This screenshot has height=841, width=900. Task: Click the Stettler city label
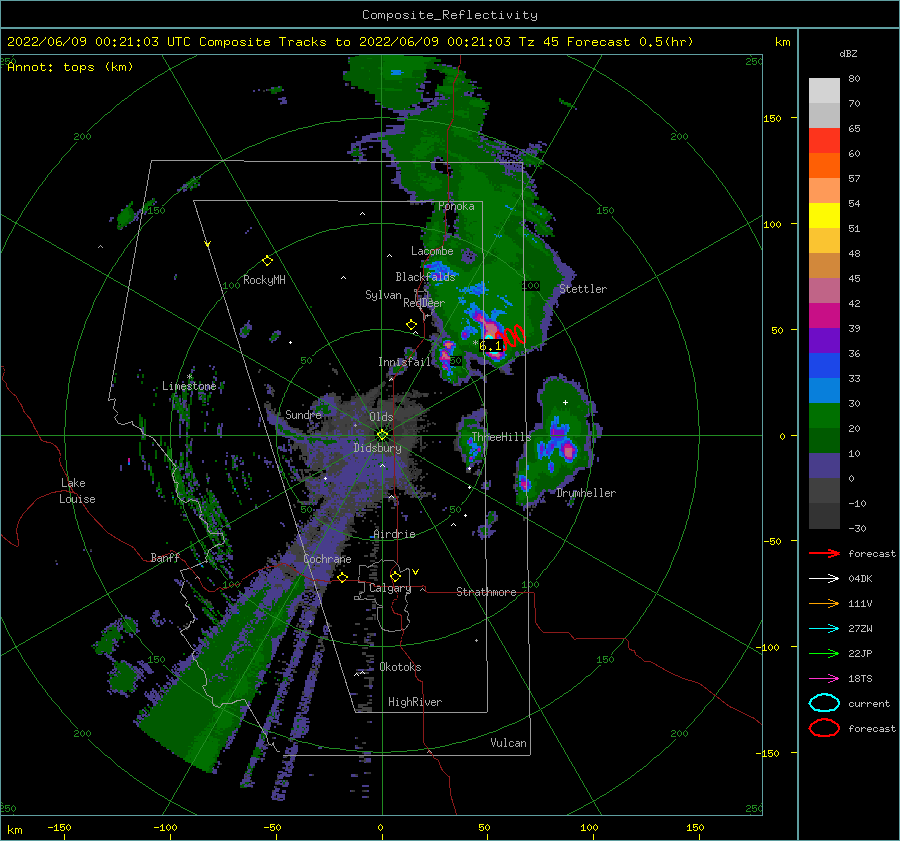click(583, 289)
